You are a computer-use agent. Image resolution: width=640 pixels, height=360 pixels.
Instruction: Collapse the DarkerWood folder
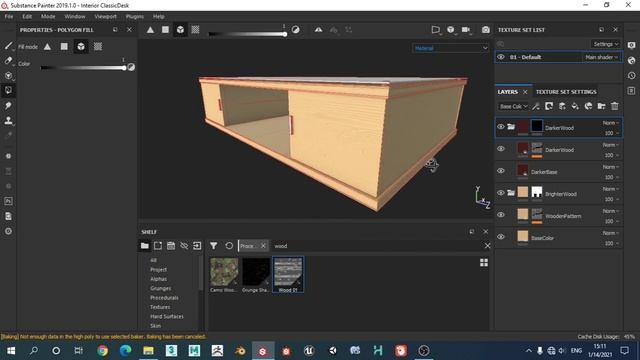click(x=511, y=127)
